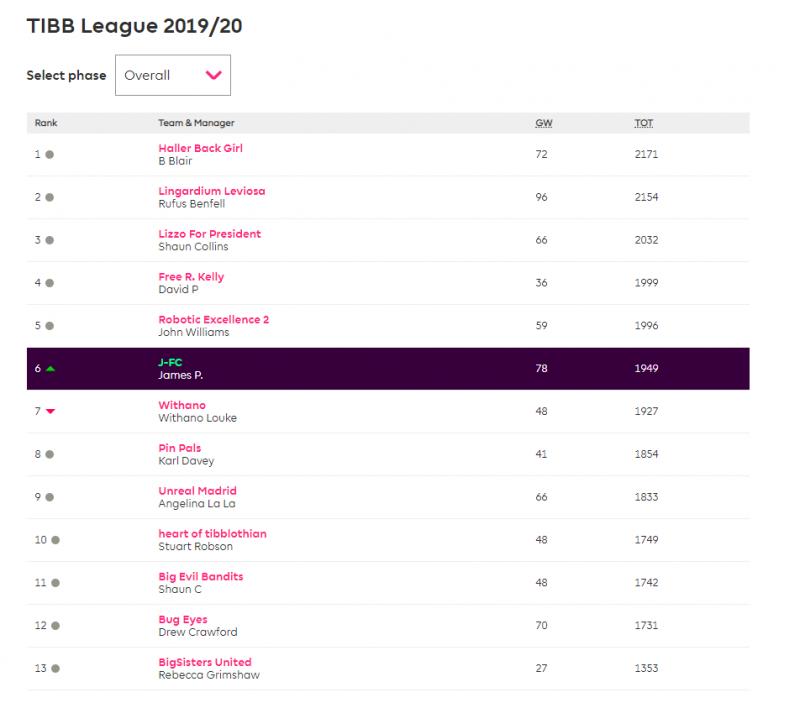Open the Pin Pals team link
Image resolution: width=800 pixels, height=703 pixels.
pos(180,448)
